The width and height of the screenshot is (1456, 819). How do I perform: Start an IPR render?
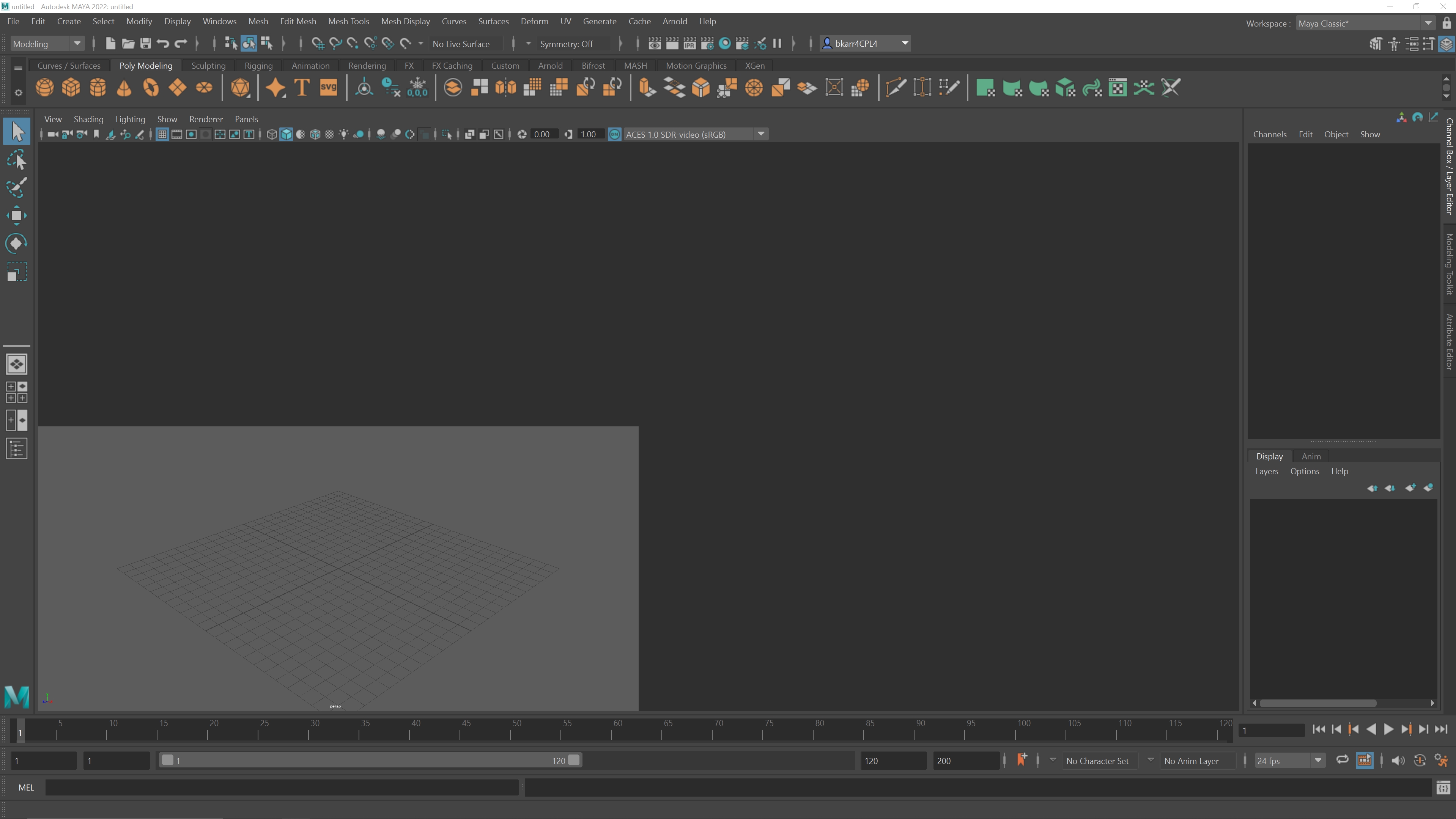point(689,43)
